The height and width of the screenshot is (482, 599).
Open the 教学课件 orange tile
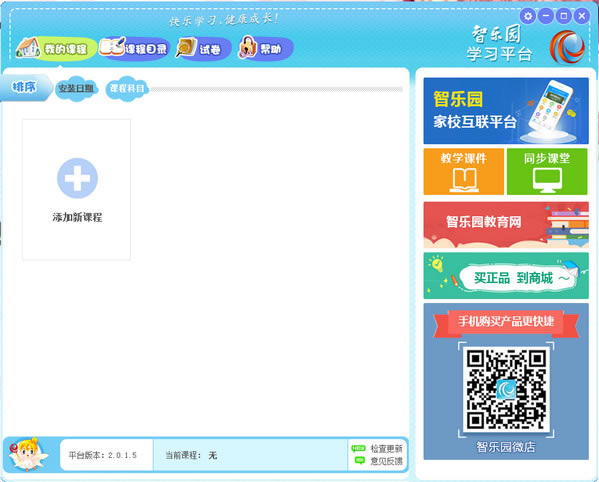(463, 171)
